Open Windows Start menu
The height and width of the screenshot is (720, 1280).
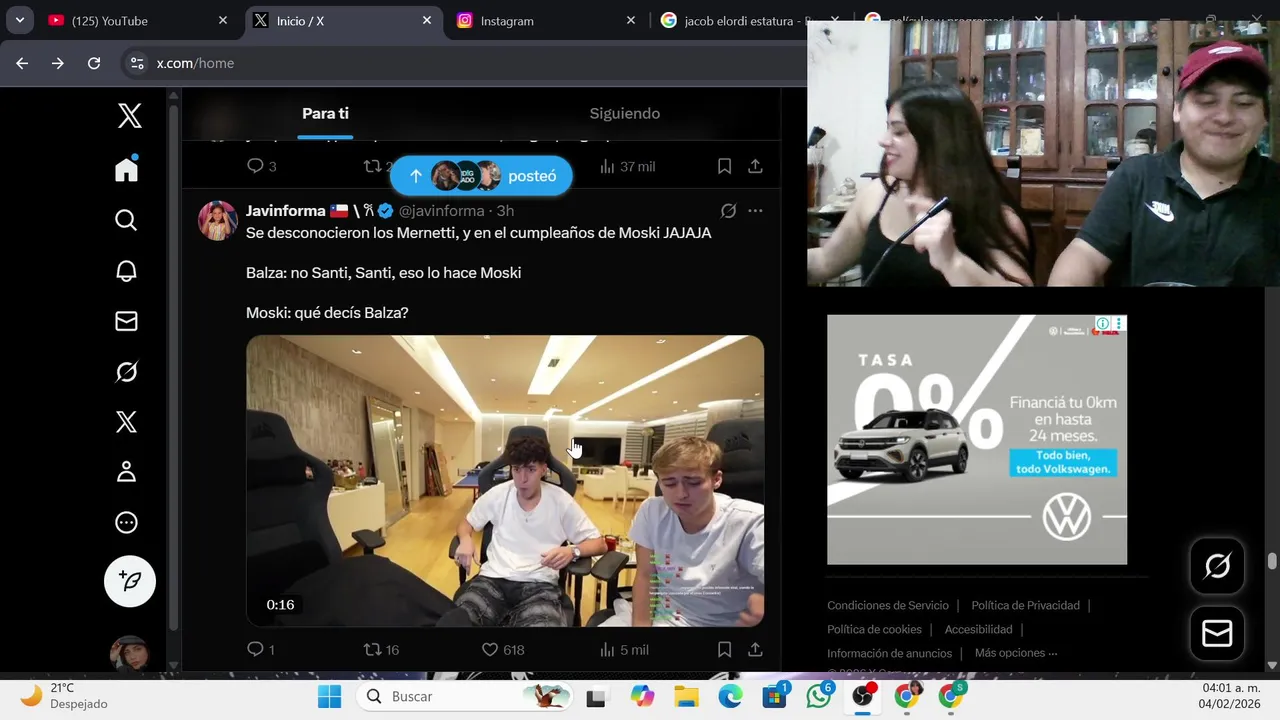[x=329, y=696]
